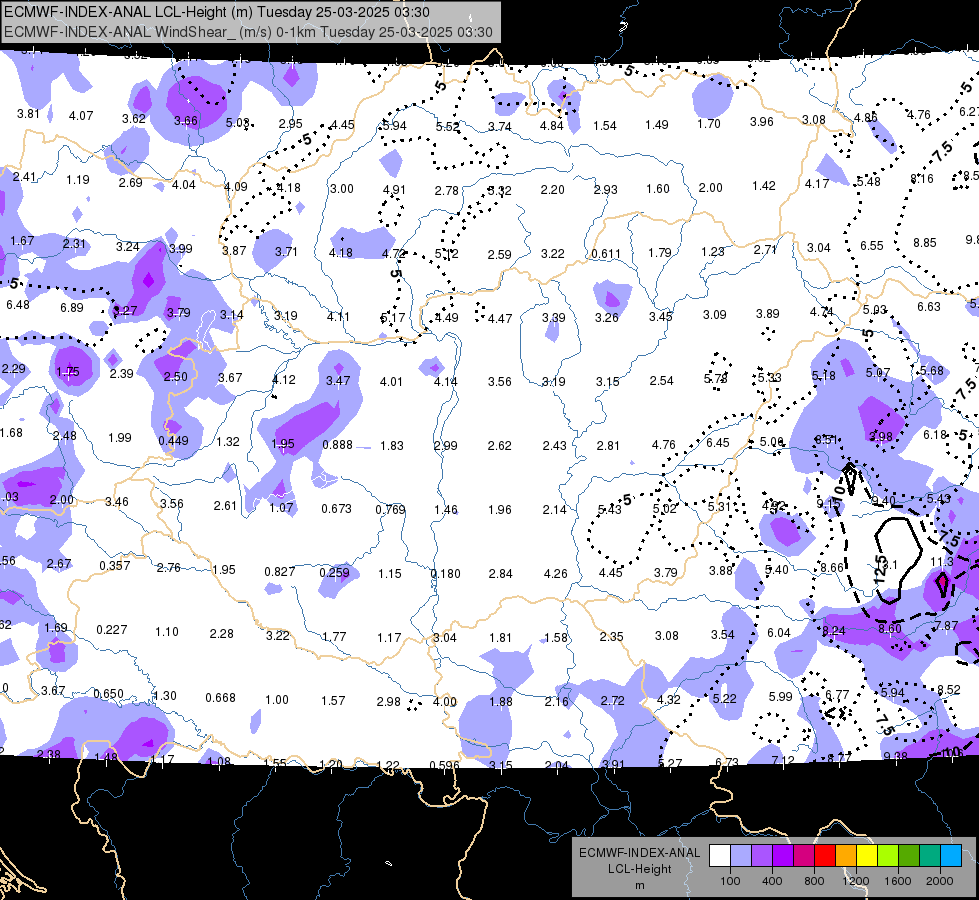Click the wind shear value 2.84

(x=501, y=573)
